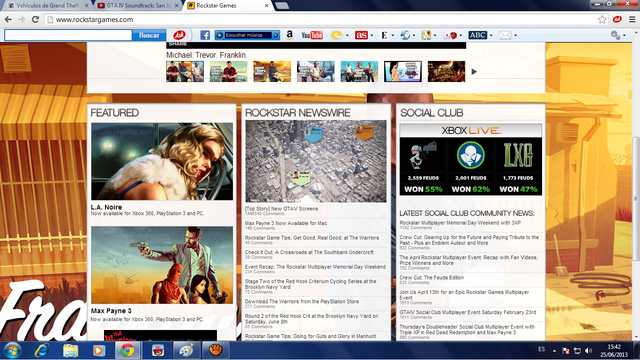Play music with the Escuchar música play button

click(x=220, y=35)
